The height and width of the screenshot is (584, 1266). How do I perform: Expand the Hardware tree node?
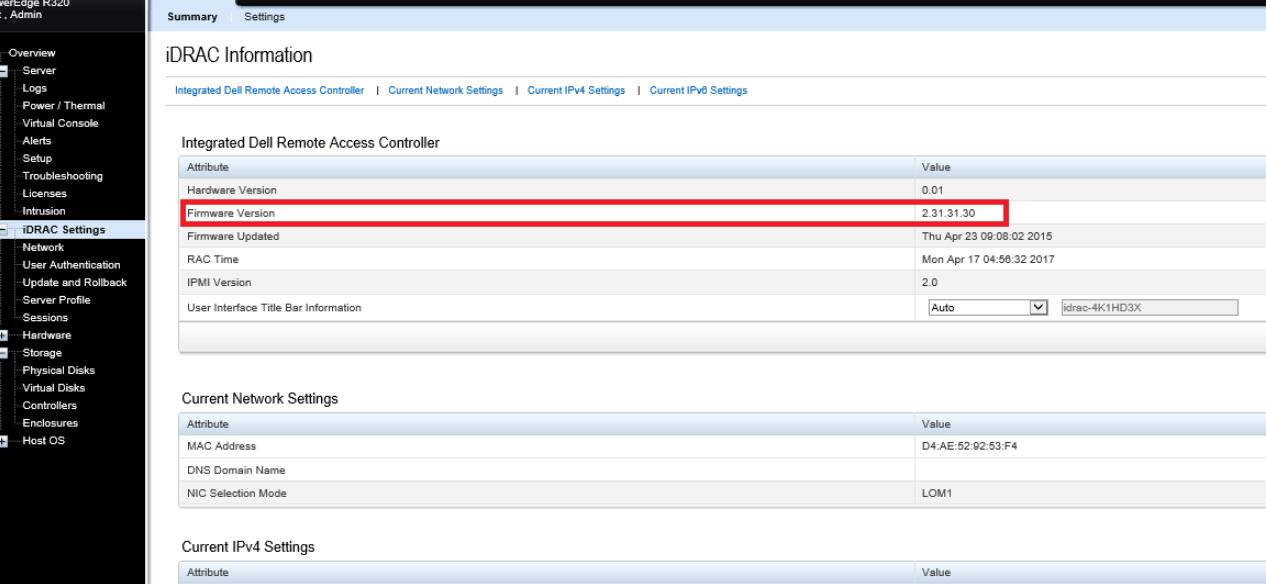[x=4, y=336]
